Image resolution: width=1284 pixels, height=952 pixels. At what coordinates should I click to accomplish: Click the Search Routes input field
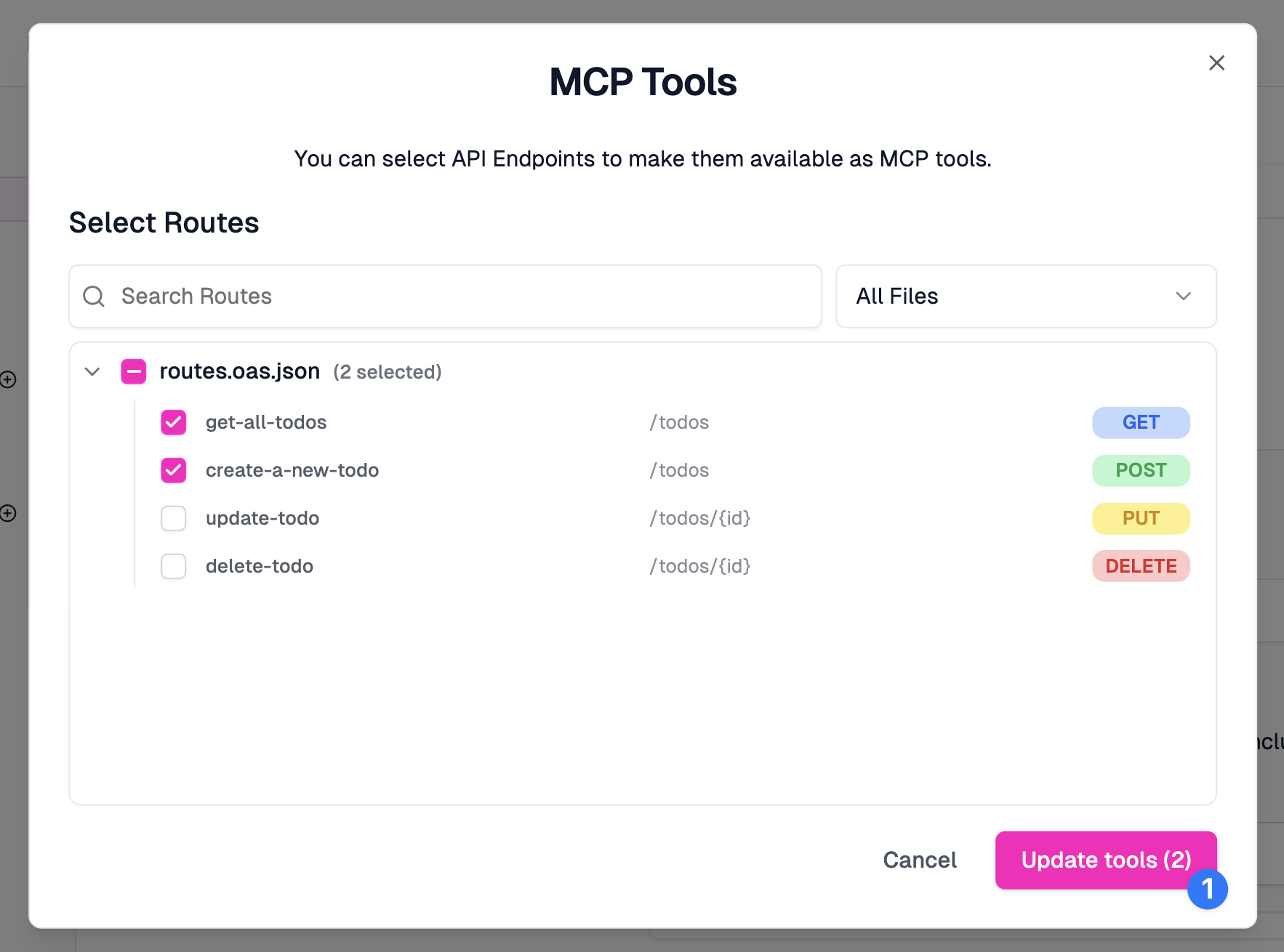[x=465, y=297]
